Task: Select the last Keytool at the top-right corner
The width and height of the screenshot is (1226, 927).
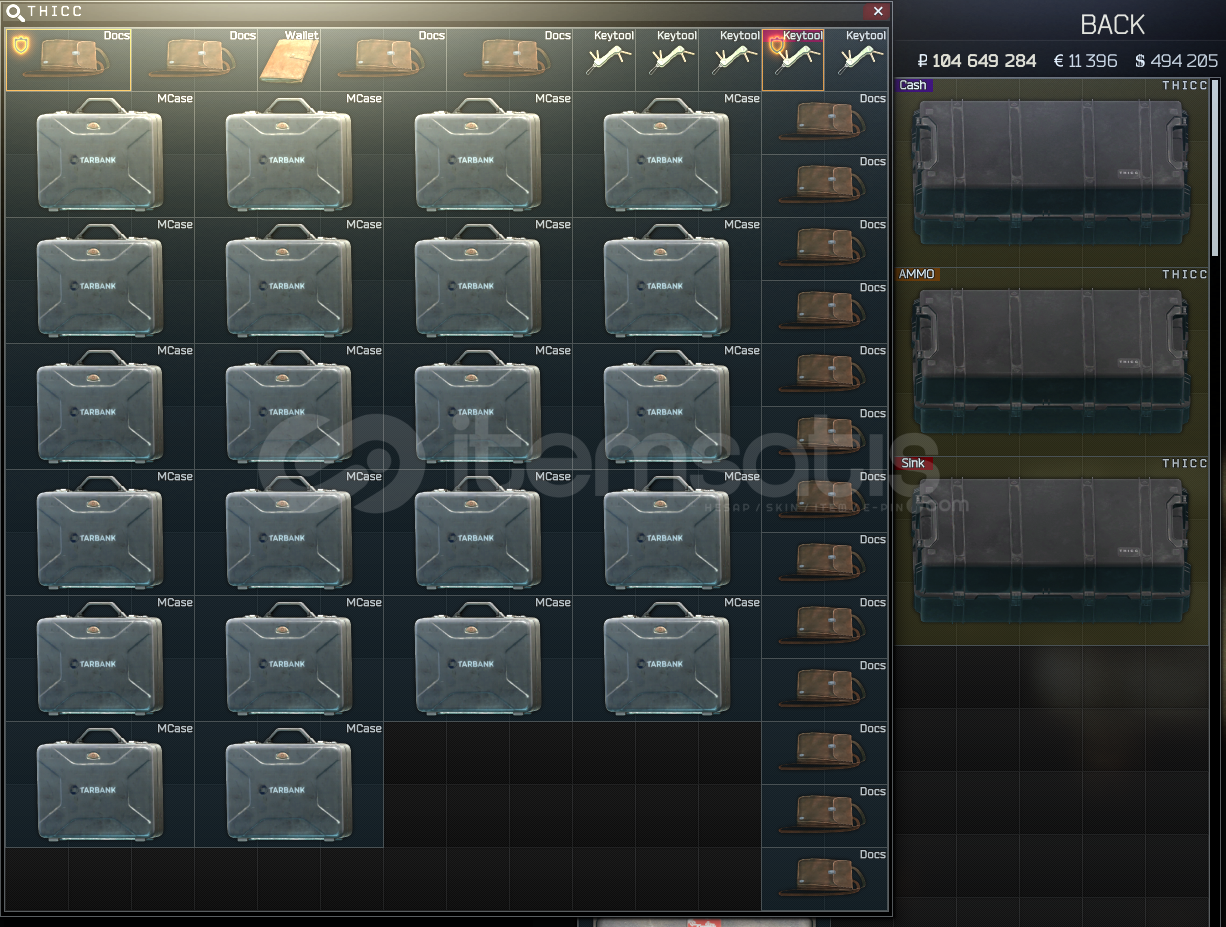Action: tap(856, 59)
